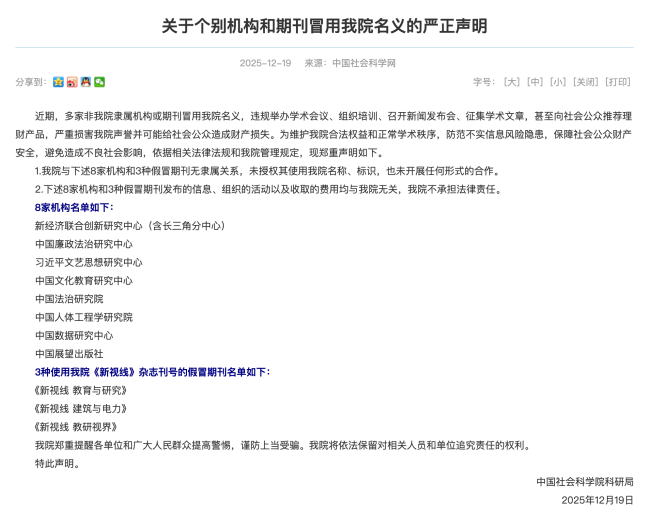Click the line 特此声明。
This screenshot has width=650, height=531.
click(x=57, y=463)
